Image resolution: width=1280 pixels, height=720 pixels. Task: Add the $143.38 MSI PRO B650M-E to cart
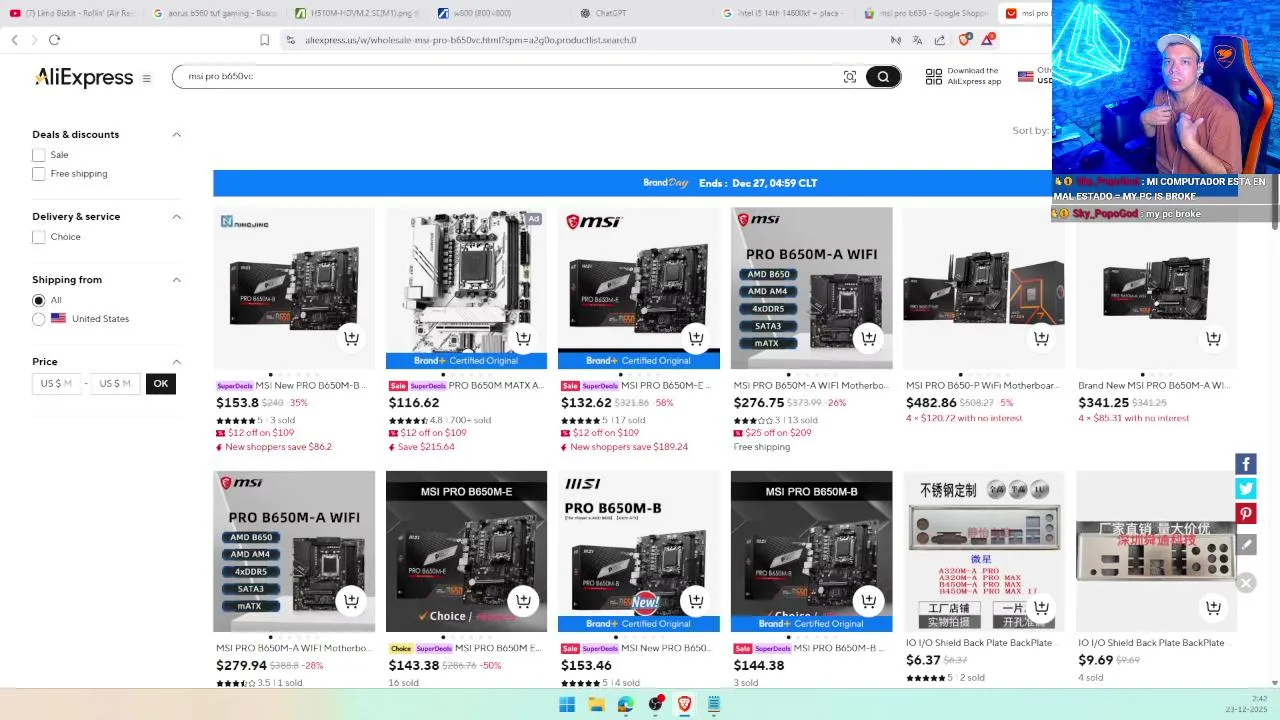click(x=523, y=601)
